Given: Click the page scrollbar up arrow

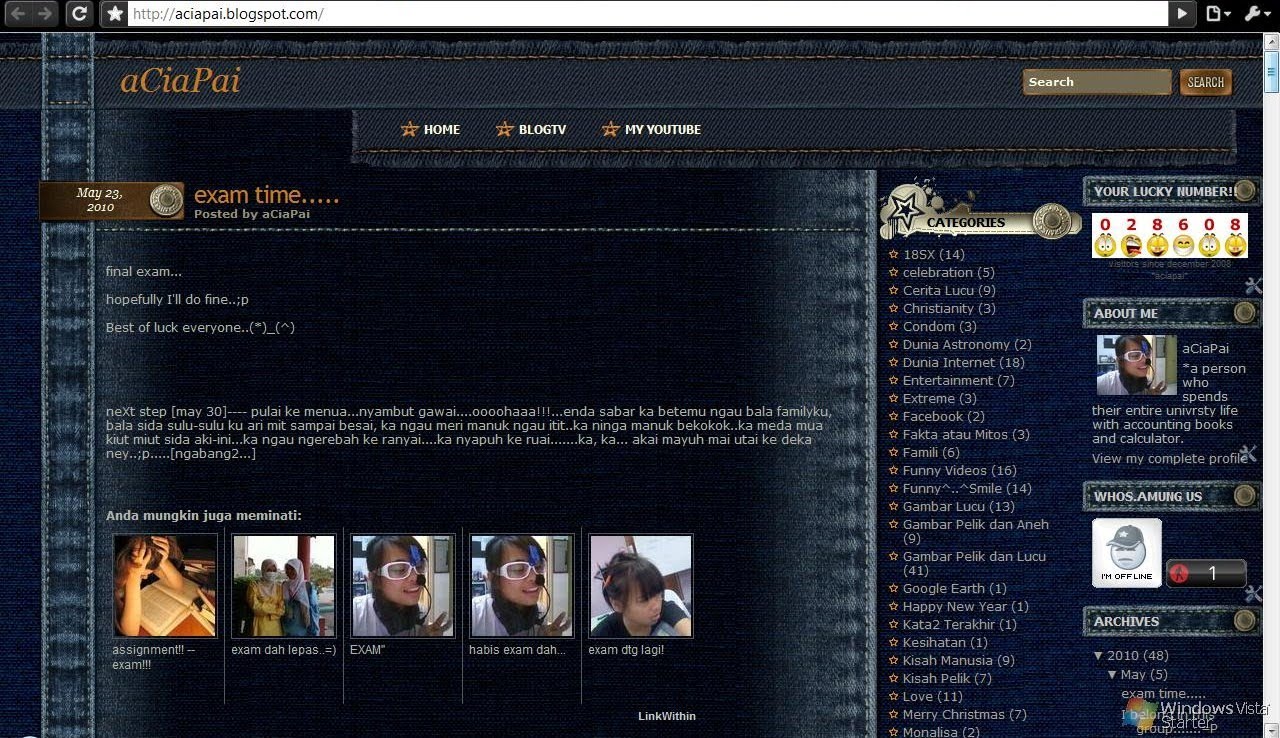Looking at the screenshot, I should [1271, 40].
